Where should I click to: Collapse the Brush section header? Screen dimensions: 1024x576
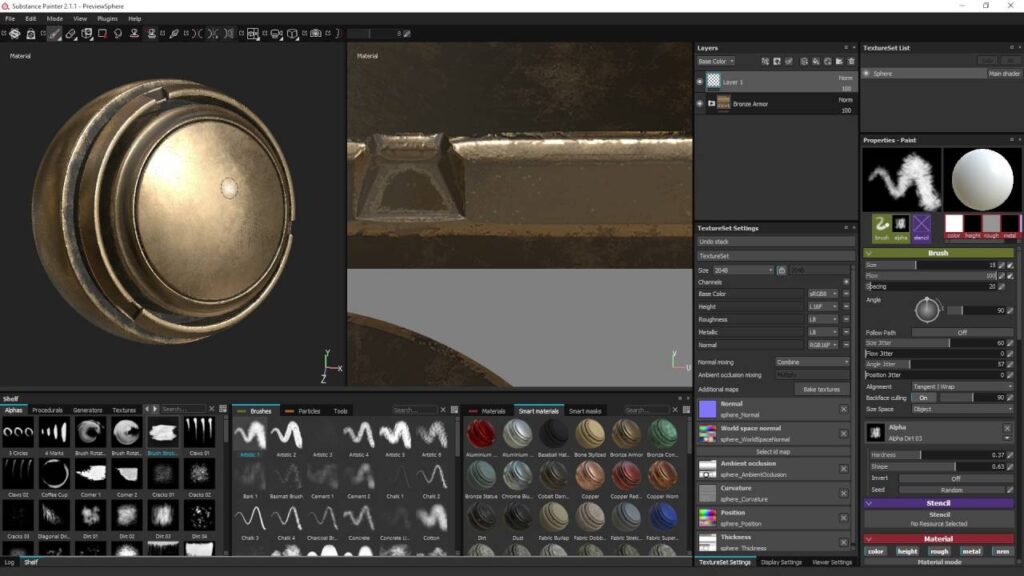coord(938,253)
